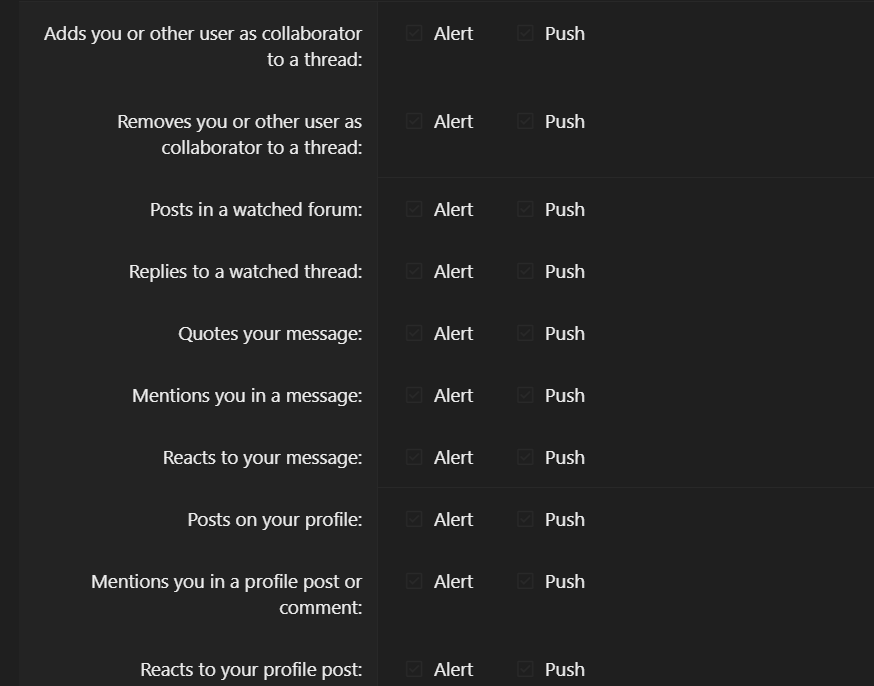The image size is (874, 686).
Task: Toggle Push for removes collaborator from thread
Action: coord(526,122)
